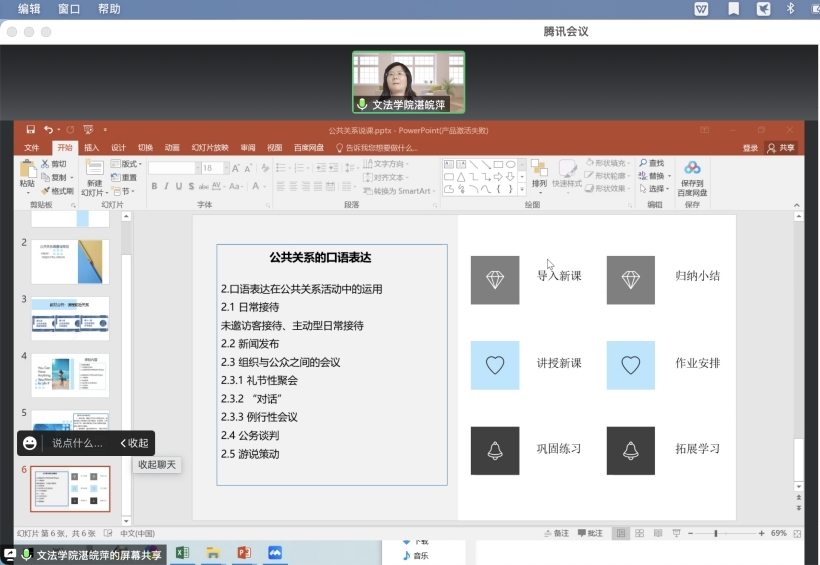Switch to the Insert (插入) ribbon tab
The height and width of the screenshot is (565, 820).
91,148
